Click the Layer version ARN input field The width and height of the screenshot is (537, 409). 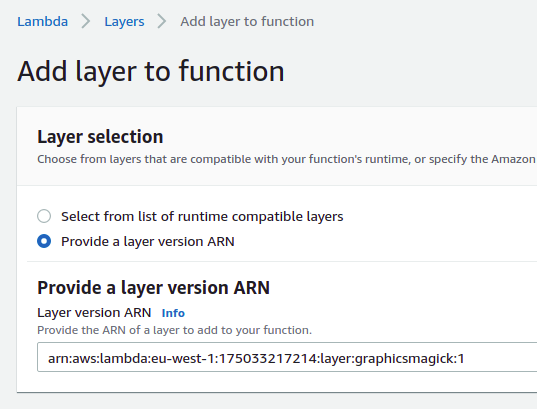(287, 357)
